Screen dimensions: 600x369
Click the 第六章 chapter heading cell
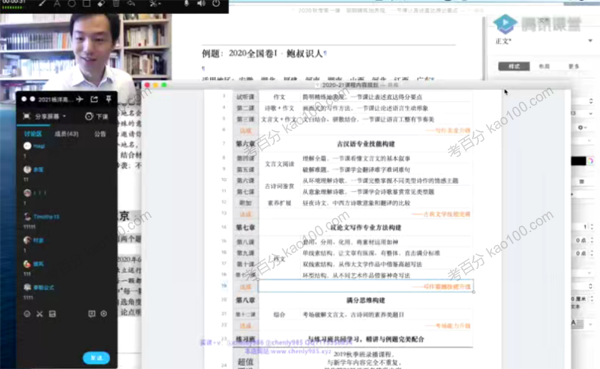[245, 144]
